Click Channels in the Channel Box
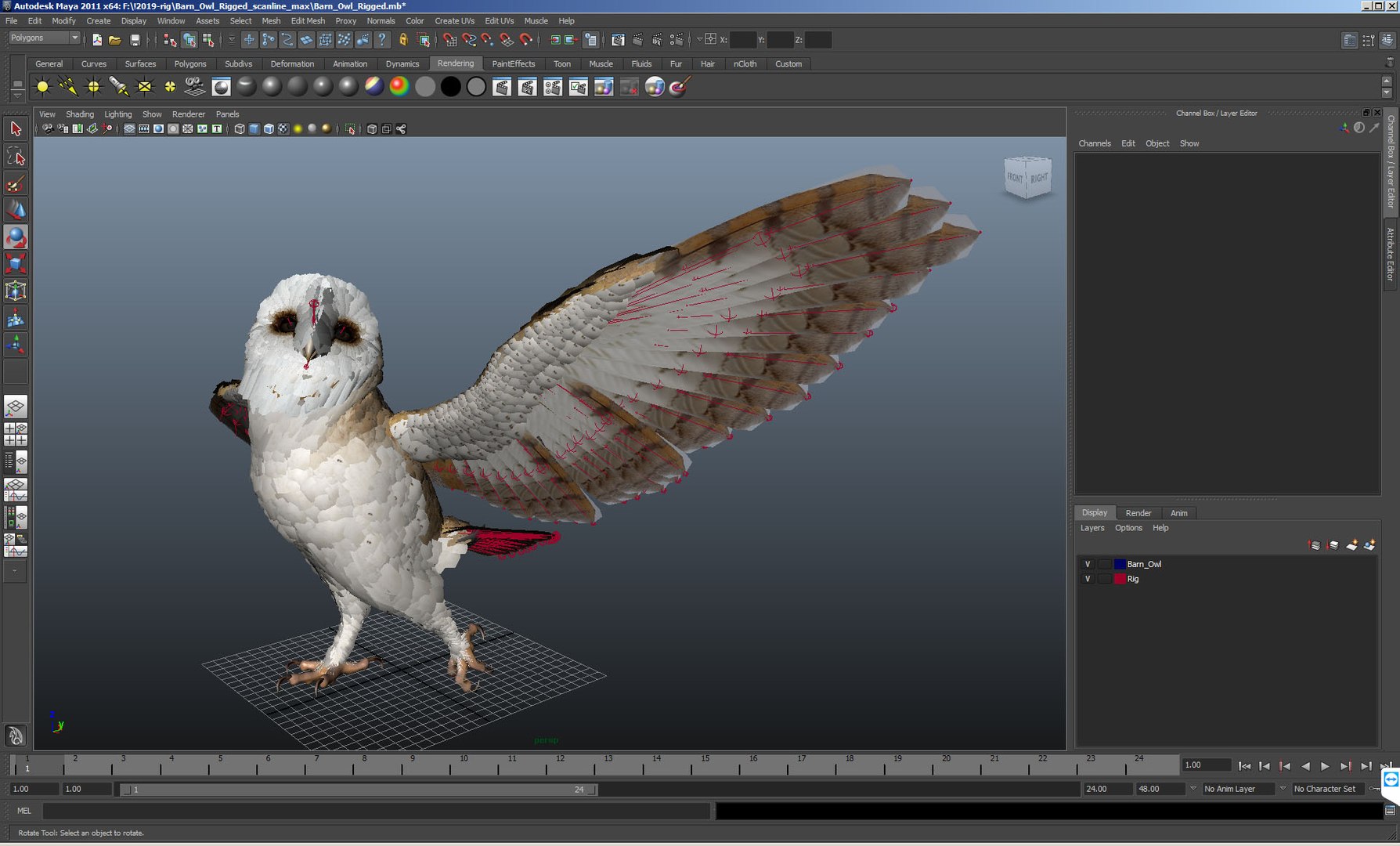This screenshot has height=846, width=1400. [1095, 143]
